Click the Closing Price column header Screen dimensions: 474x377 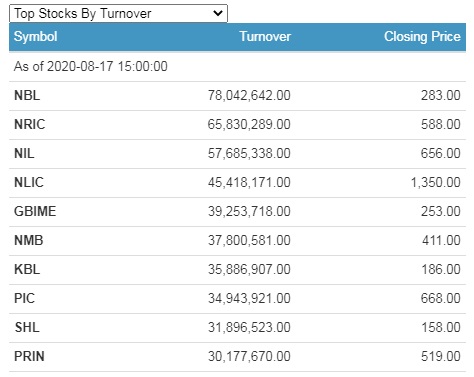(422, 37)
